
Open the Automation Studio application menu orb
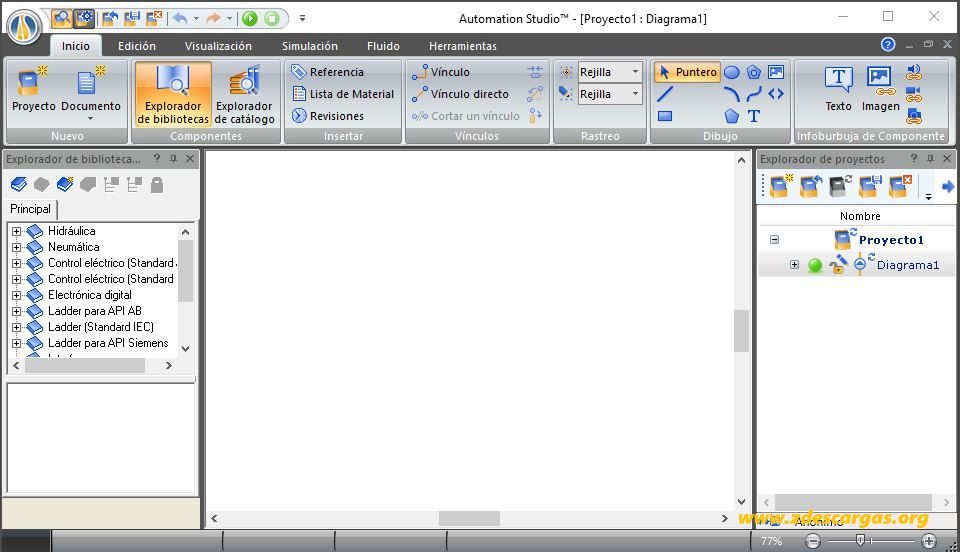(25, 26)
